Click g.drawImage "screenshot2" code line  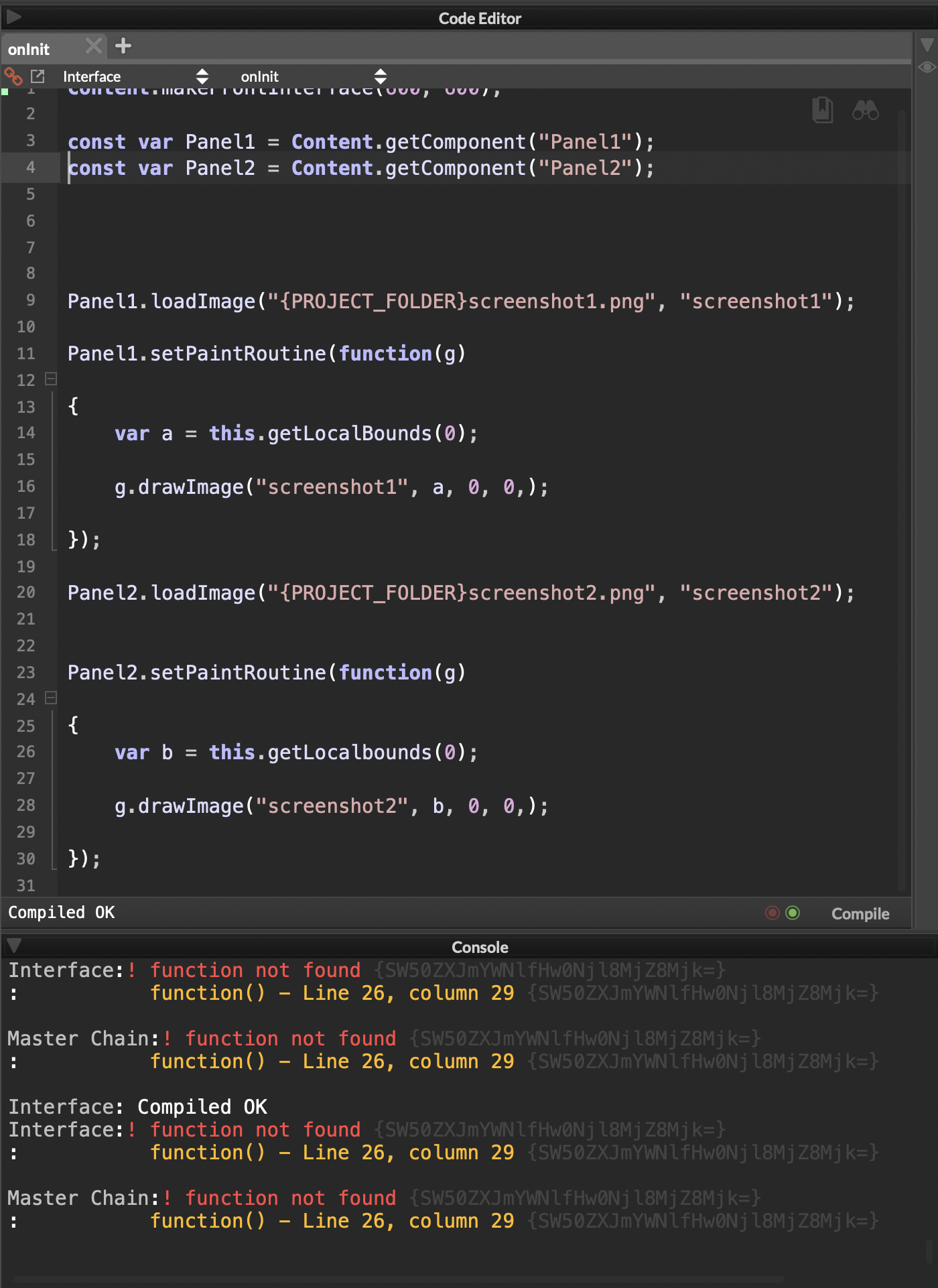coord(332,806)
